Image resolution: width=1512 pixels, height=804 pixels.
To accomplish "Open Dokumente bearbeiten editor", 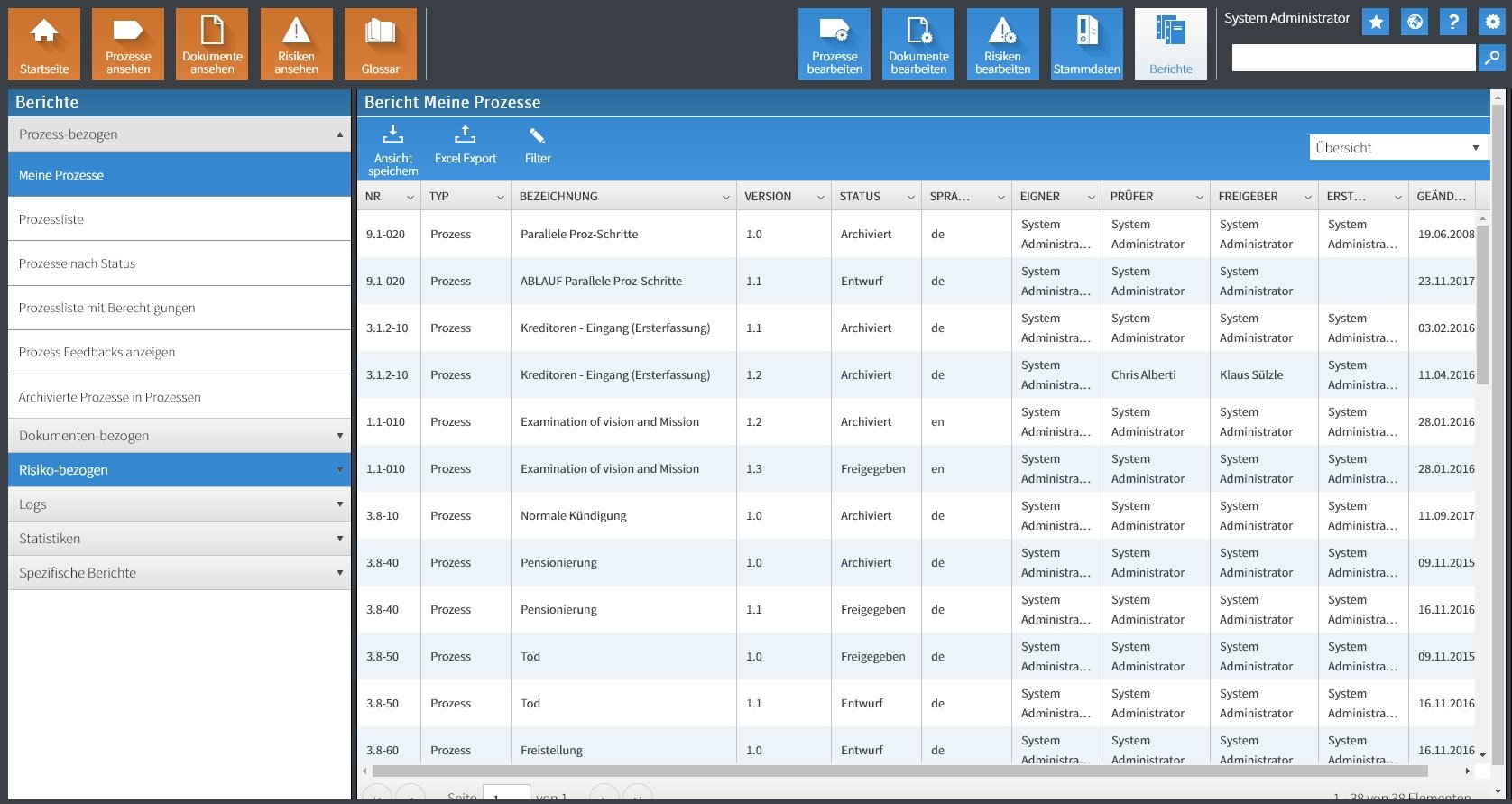I will click(x=918, y=44).
